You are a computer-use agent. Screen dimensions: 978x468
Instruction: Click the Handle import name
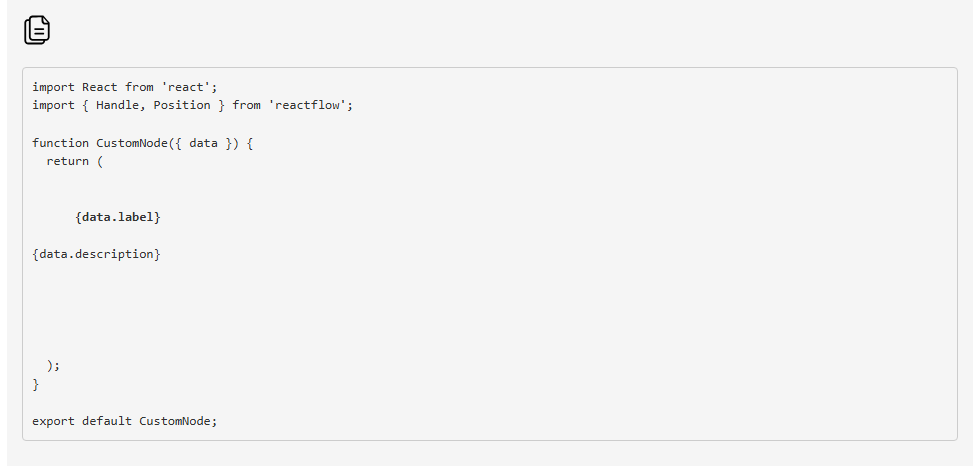117,105
